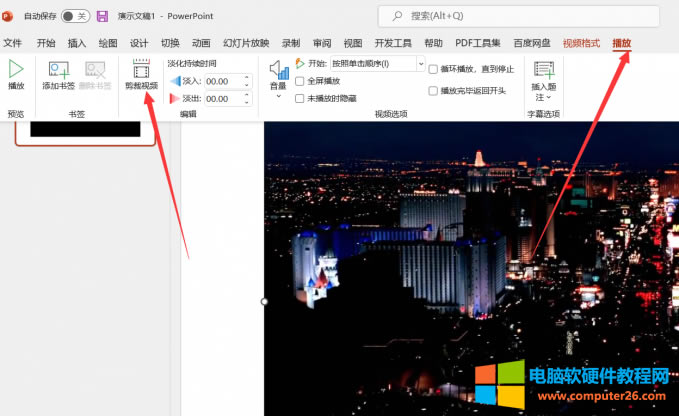Click the Add Bookmark icon

(57, 70)
